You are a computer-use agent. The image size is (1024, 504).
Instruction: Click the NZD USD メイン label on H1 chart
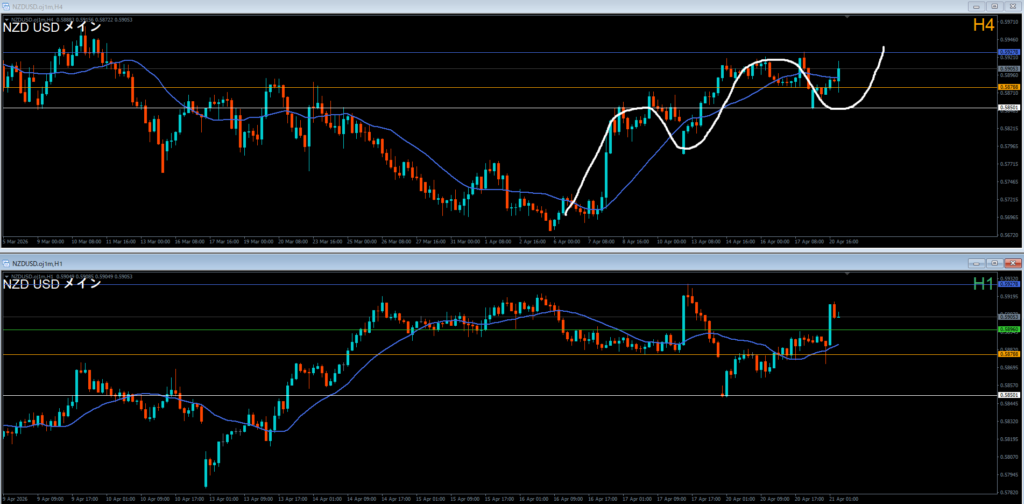52,284
